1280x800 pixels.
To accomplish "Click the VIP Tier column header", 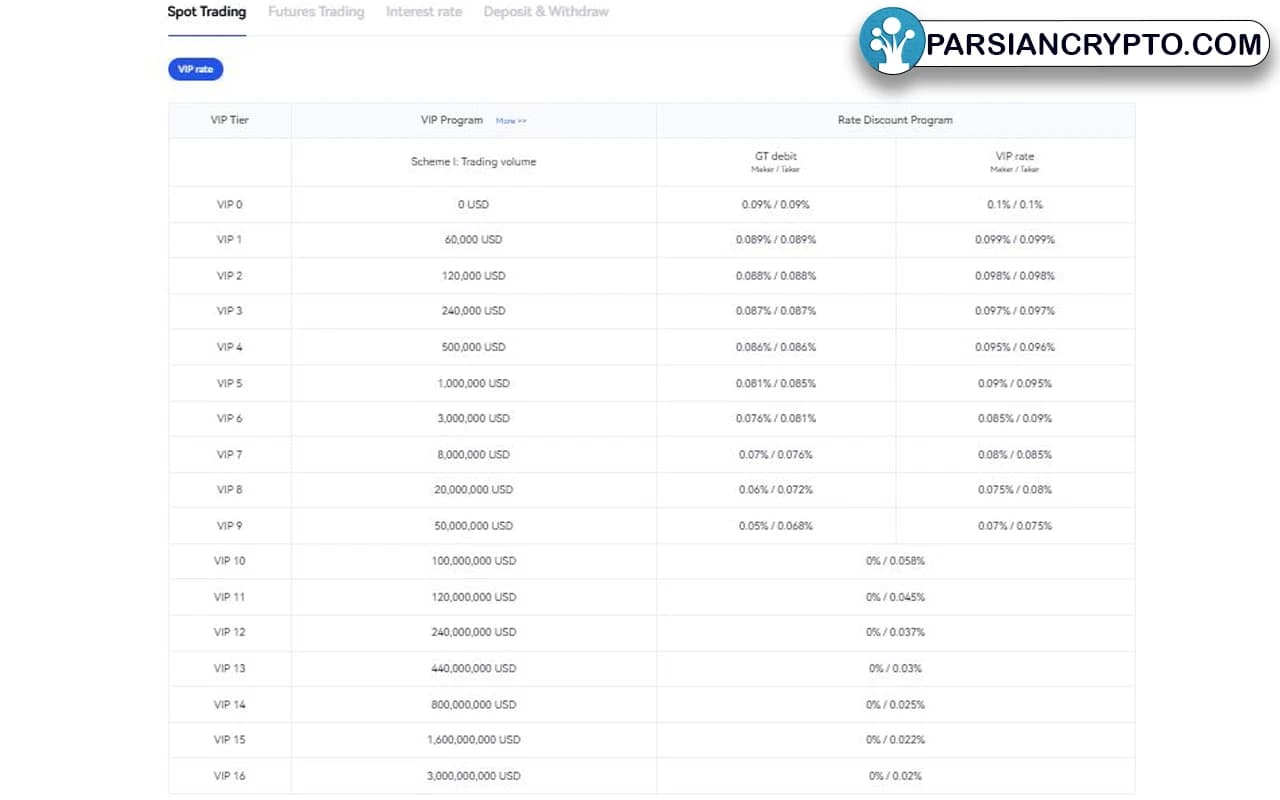I will point(230,120).
